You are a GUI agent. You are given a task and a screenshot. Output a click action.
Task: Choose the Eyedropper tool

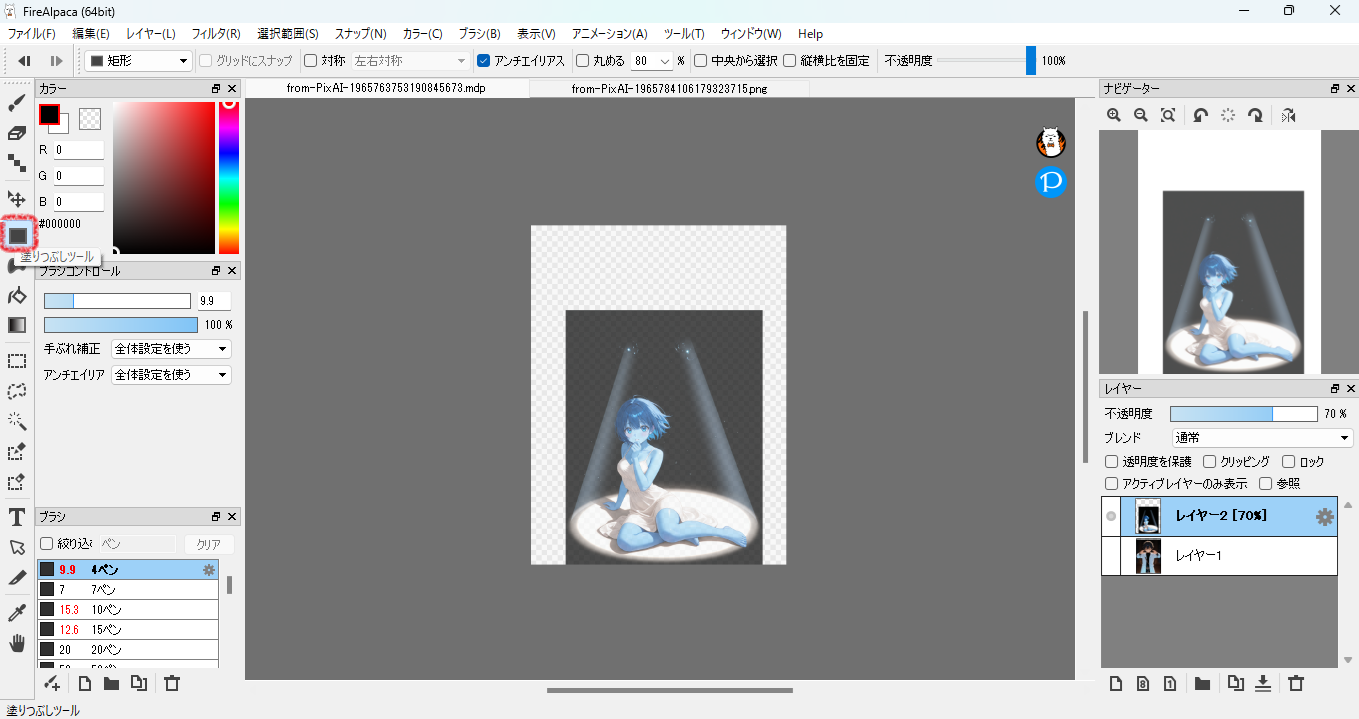point(17,612)
